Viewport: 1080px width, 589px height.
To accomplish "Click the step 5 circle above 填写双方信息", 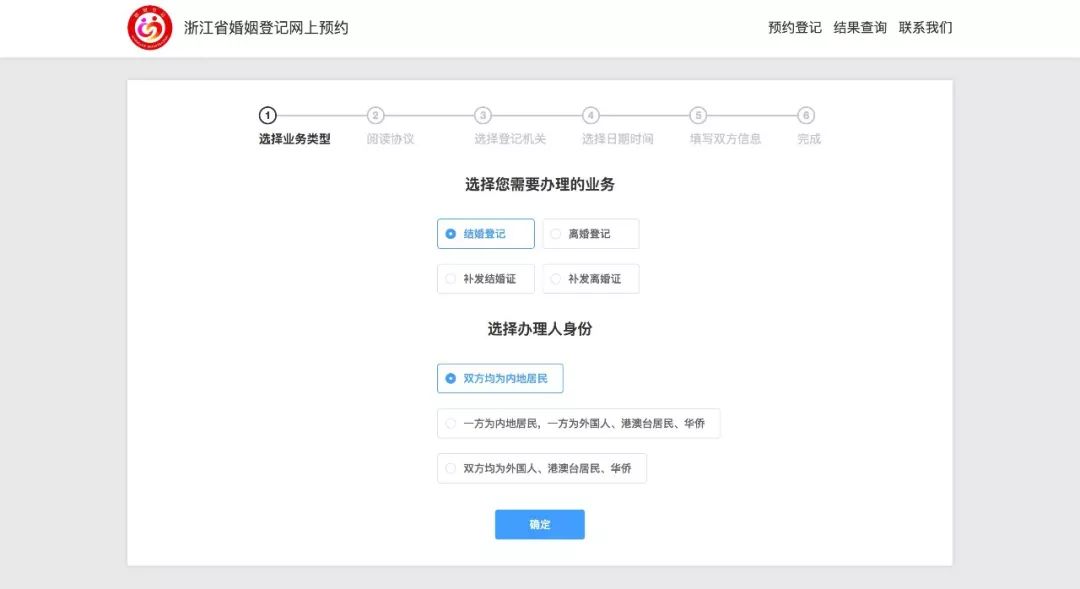I will (x=699, y=115).
